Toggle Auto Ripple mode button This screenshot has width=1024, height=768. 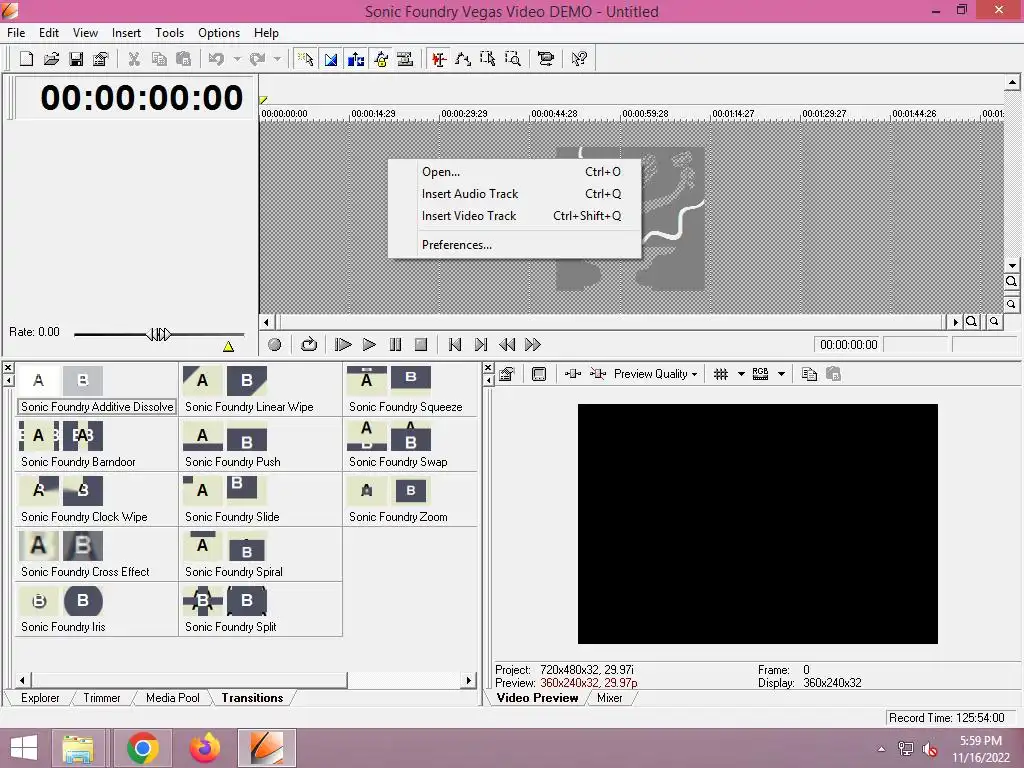[355, 59]
